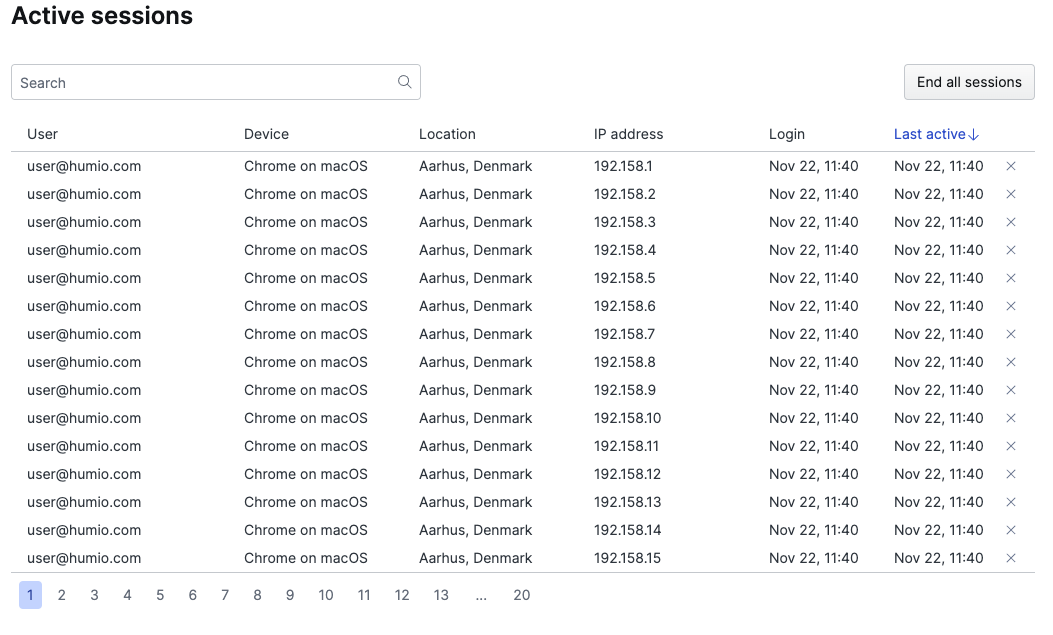
Task: End the session with IP 192.158.15
Action: pyautogui.click(x=1011, y=558)
